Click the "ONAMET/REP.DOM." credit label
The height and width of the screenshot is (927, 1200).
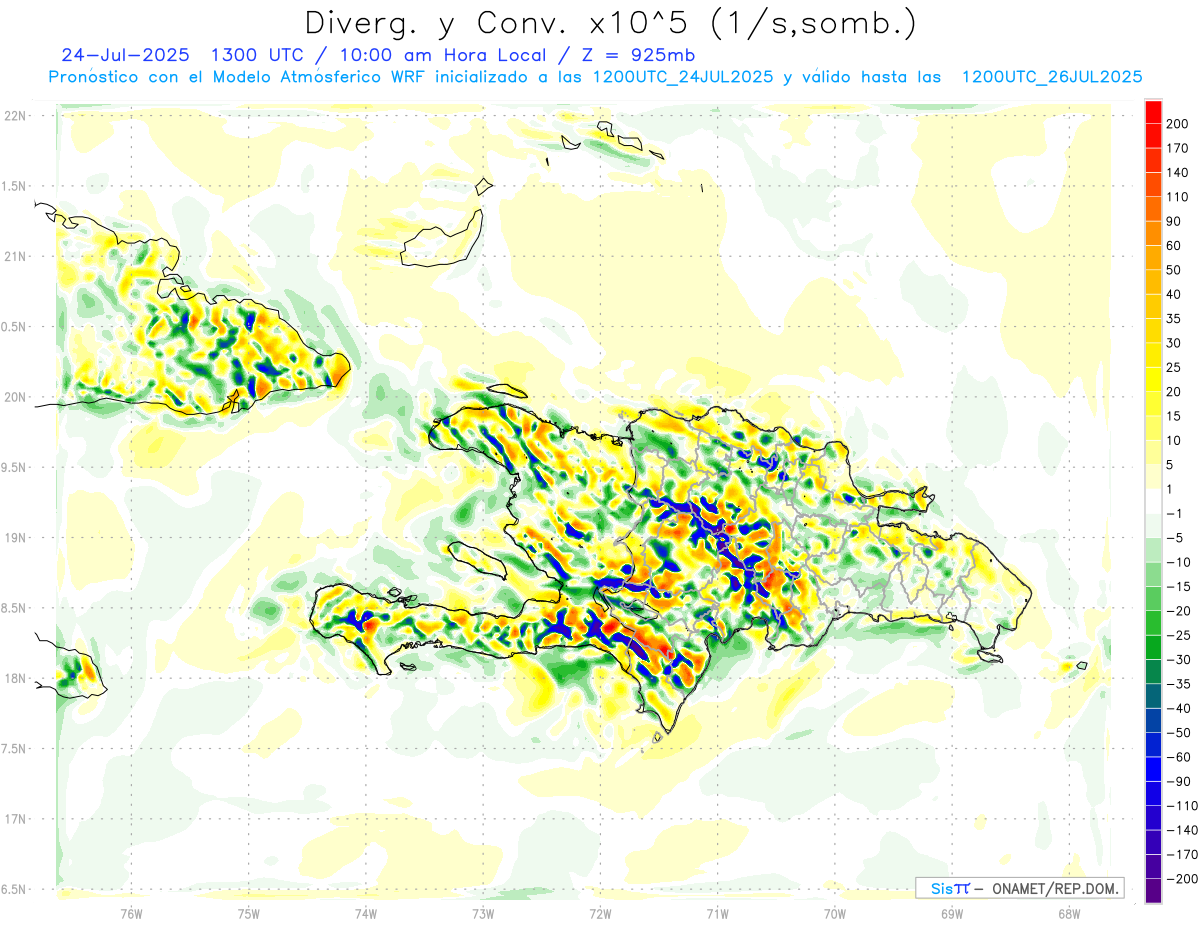(1053, 888)
